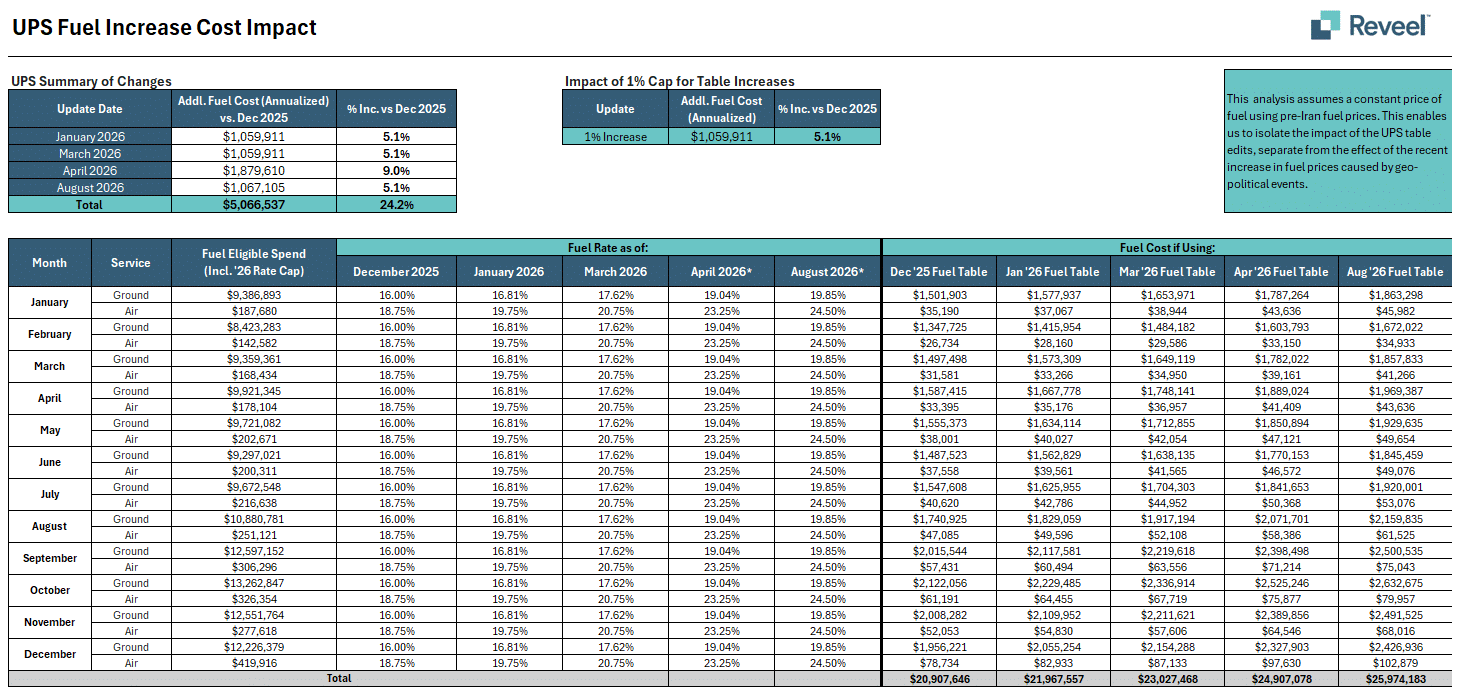The width and height of the screenshot is (1457, 692).
Task: Select the 'Month' column header
Action: pyautogui.click(x=49, y=263)
